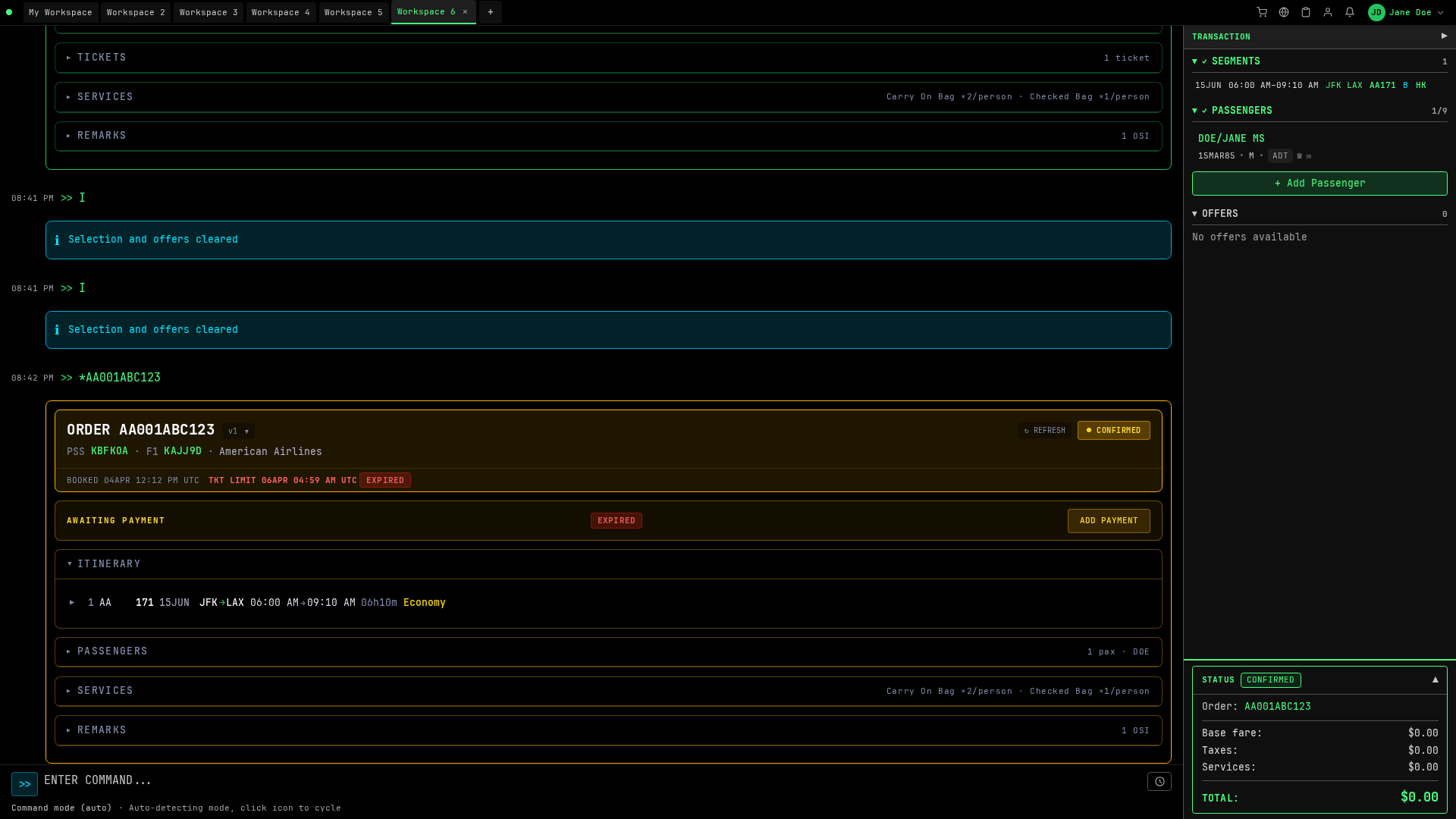Click the email icon under DOE/JANE MS
The width and height of the screenshot is (1456, 819).
(x=1309, y=156)
